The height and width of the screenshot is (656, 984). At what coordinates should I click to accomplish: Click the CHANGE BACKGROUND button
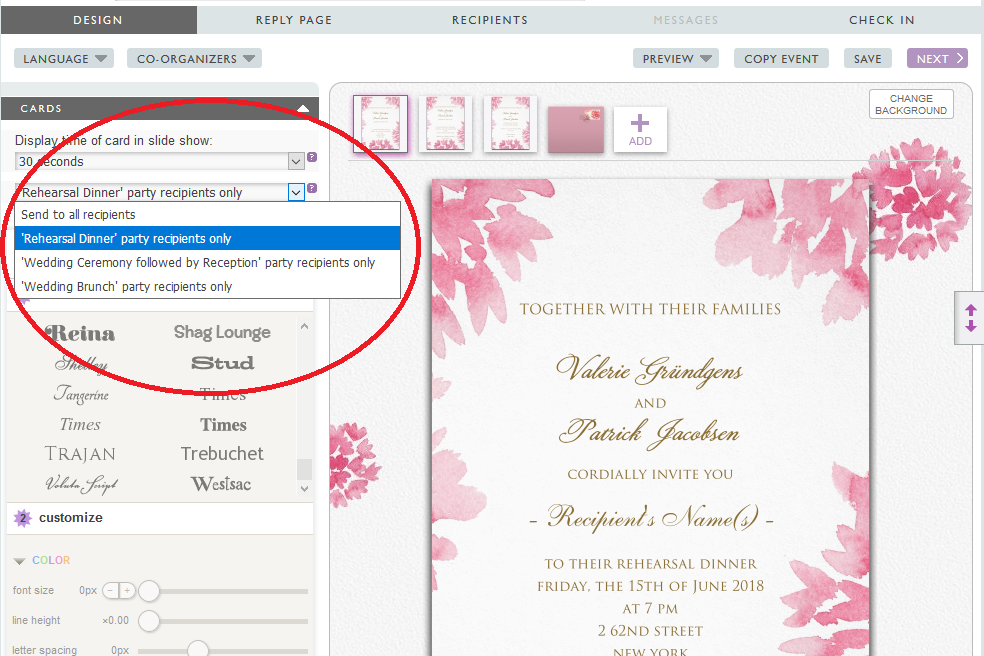point(910,105)
